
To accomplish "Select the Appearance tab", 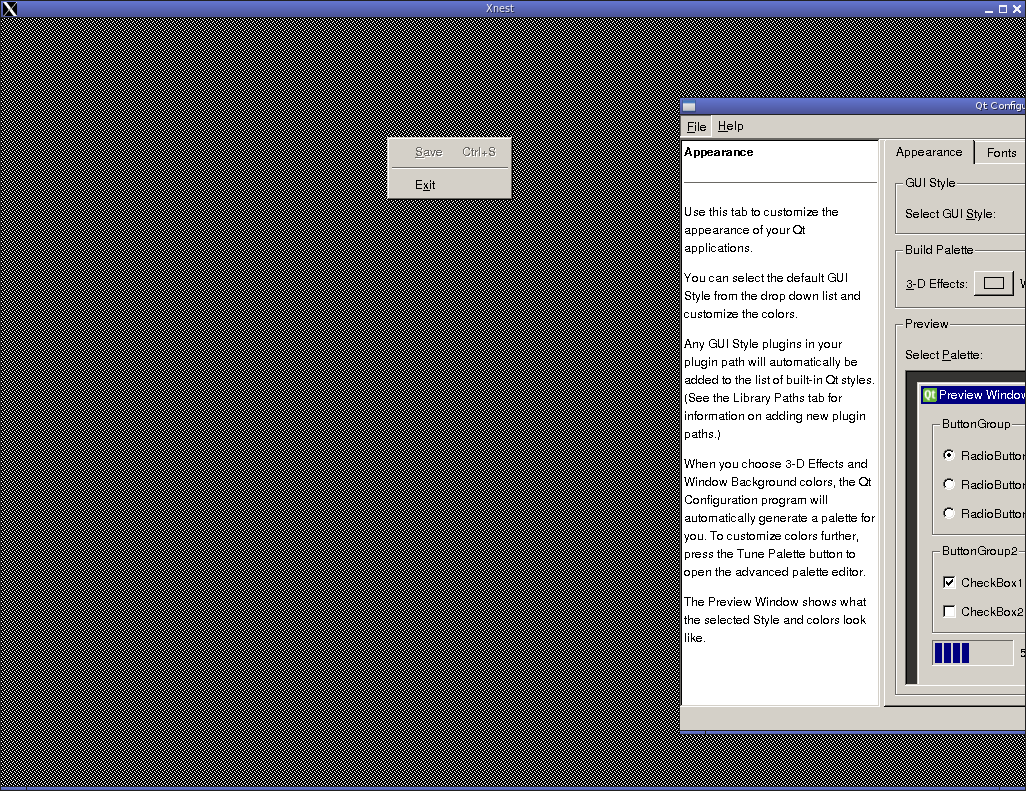I will point(928,152).
